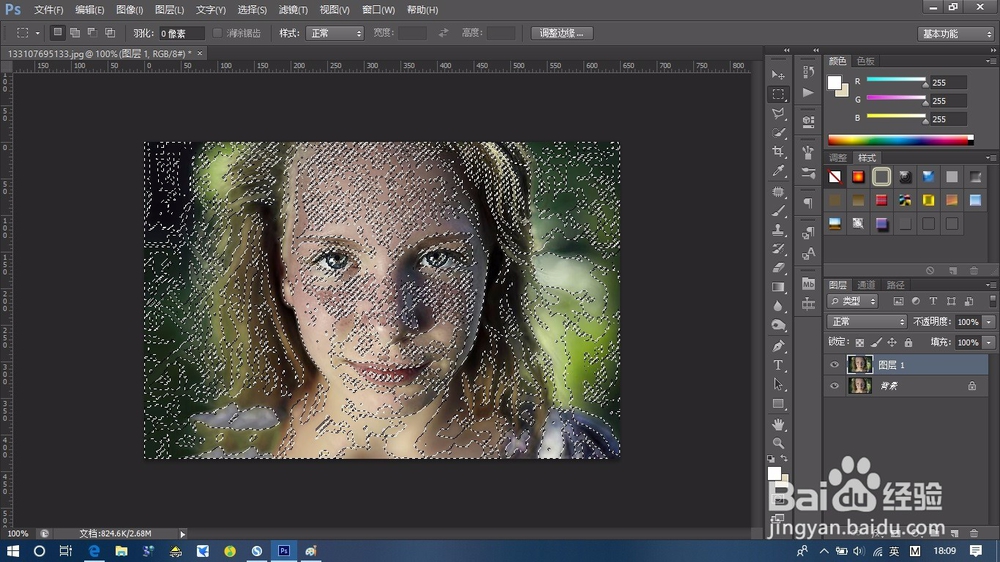Select the Zoom tool

point(778,443)
